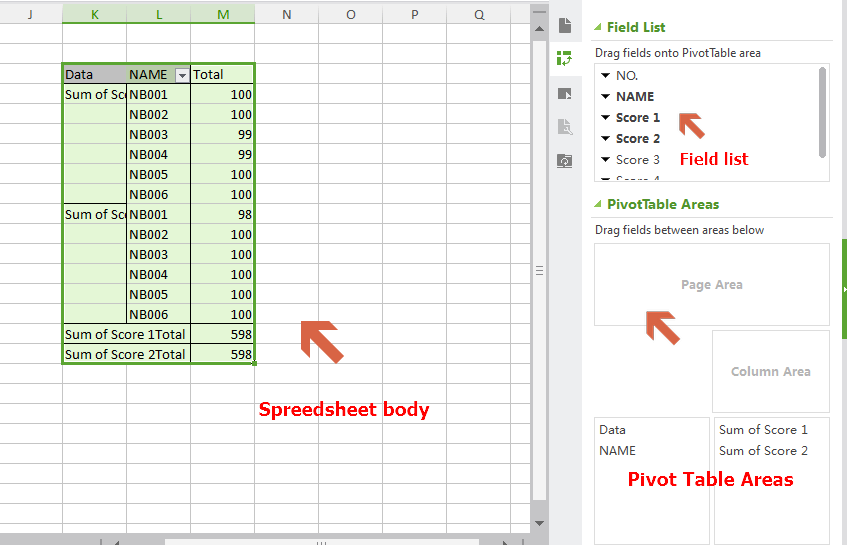Click the Total header cell in pivot table

[x=223, y=75]
